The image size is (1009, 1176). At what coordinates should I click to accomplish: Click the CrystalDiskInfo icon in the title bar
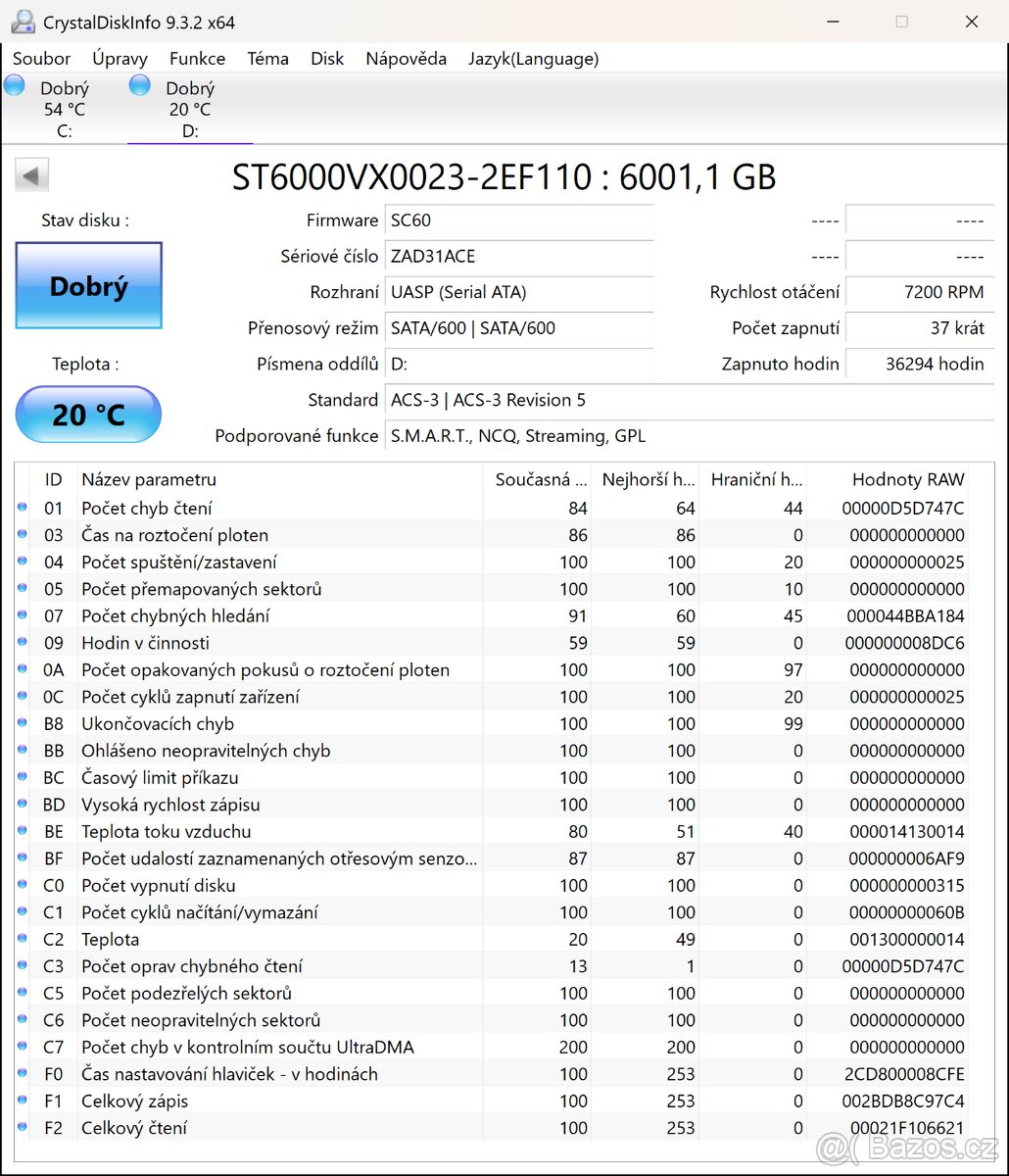[x=22, y=21]
